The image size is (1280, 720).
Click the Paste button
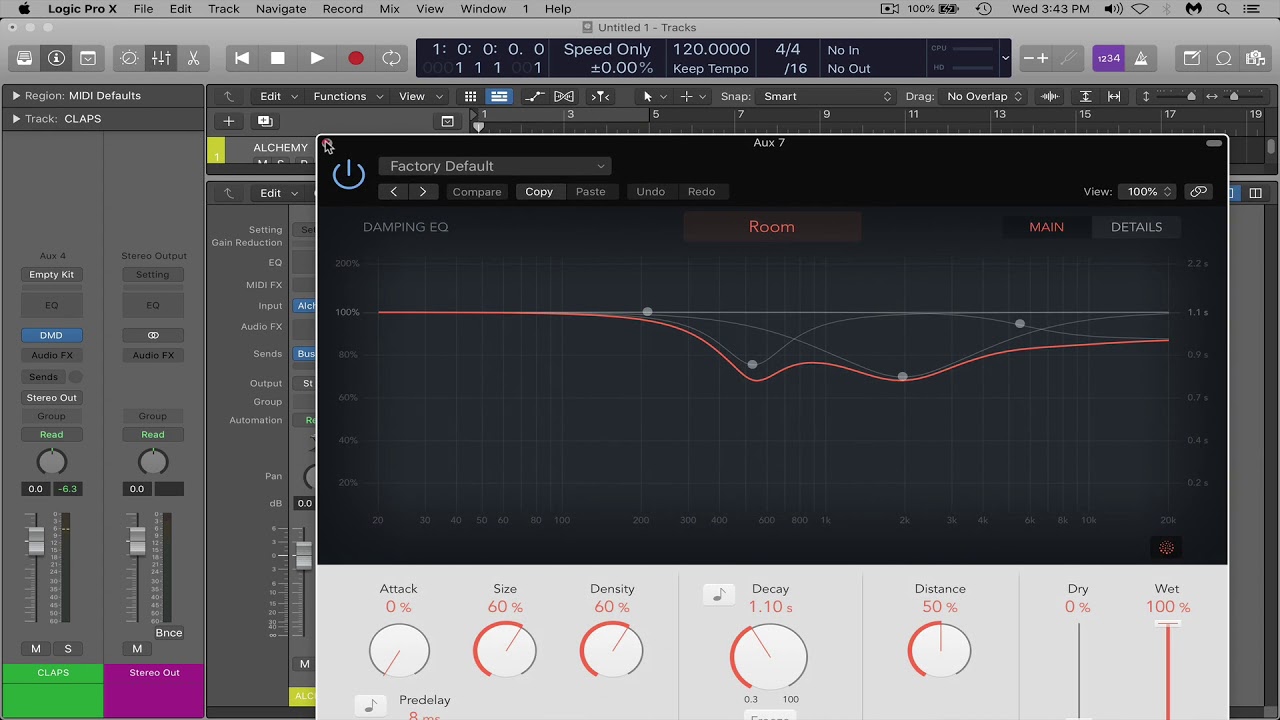click(590, 192)
